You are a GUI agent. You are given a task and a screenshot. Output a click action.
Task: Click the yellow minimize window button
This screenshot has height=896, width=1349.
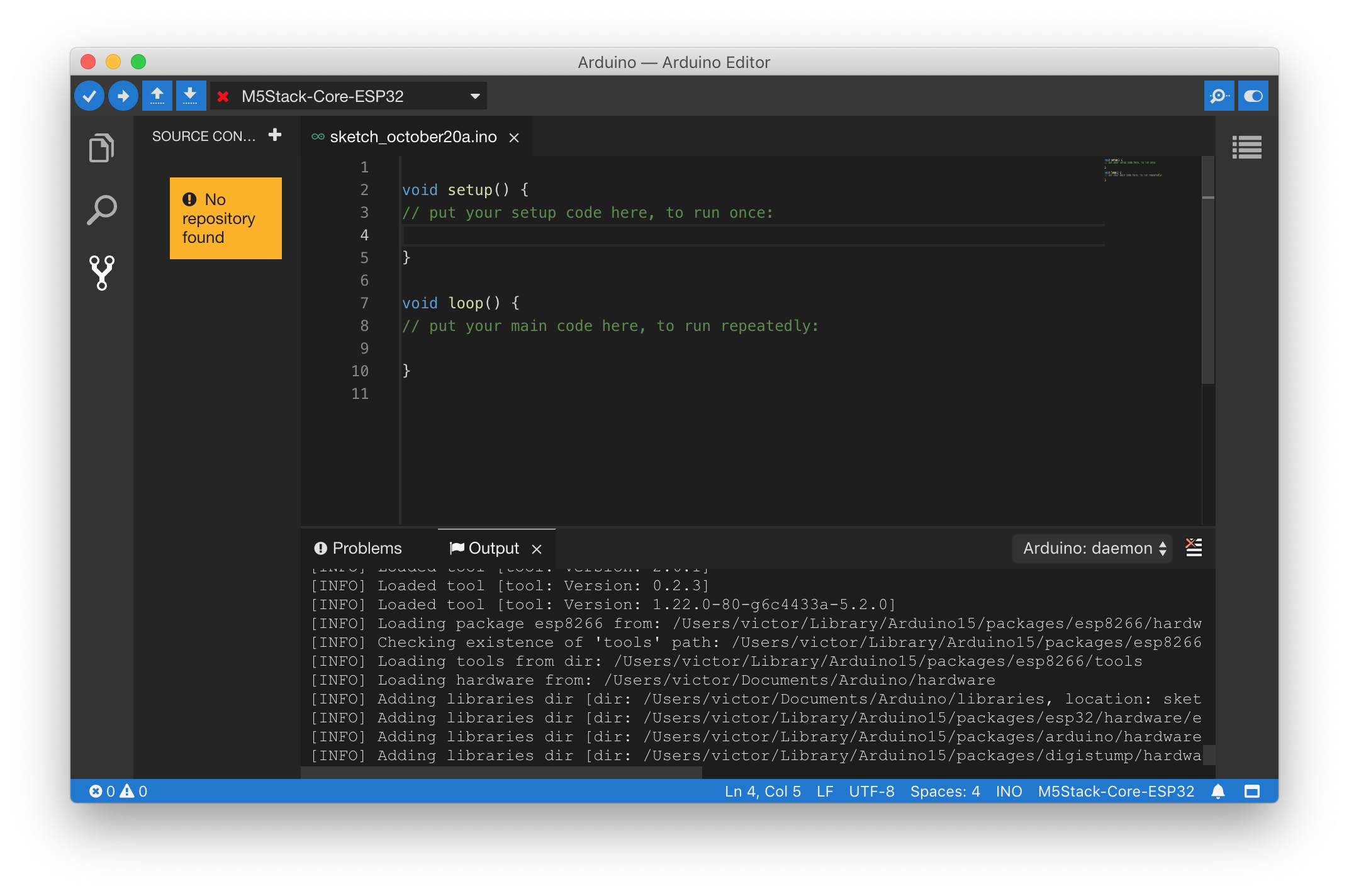click(113, 62)
